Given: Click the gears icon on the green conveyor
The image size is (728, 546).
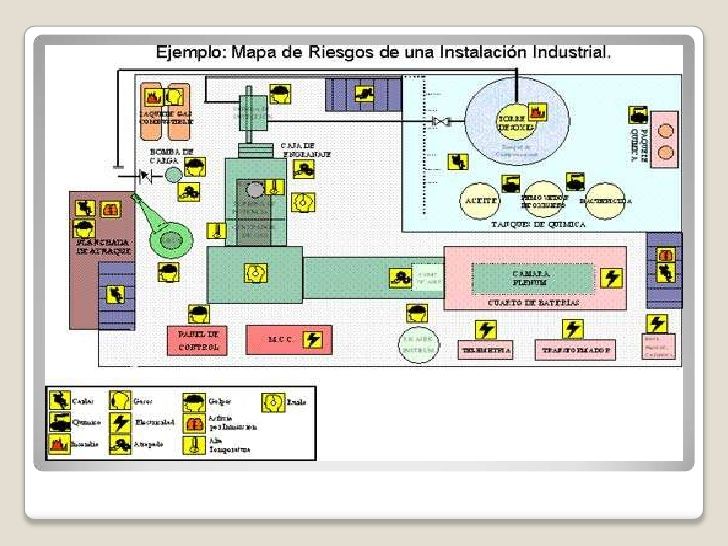Looking at the screenshot, I should point(400,278).
